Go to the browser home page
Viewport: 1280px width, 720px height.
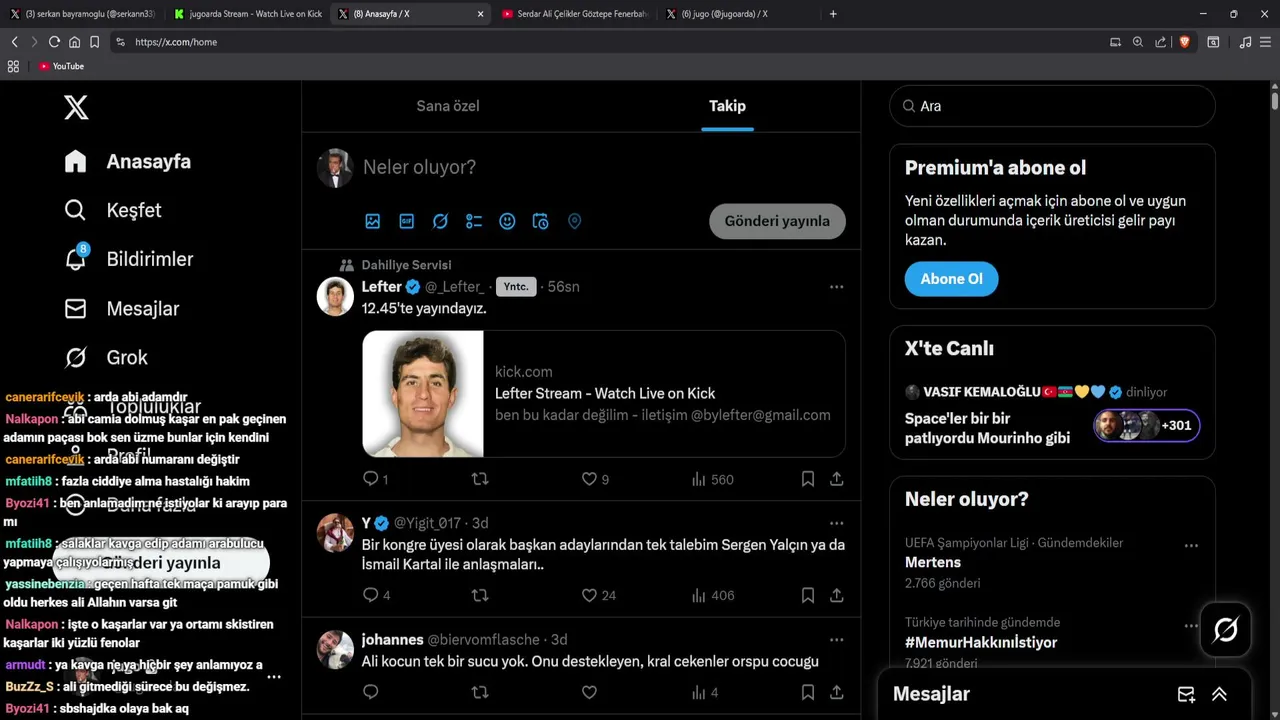pos(74,42)
